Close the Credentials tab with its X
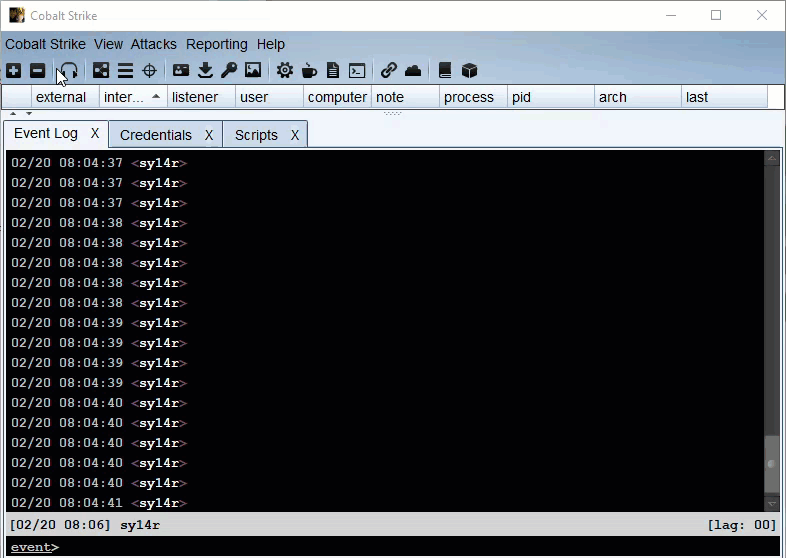 209,135
